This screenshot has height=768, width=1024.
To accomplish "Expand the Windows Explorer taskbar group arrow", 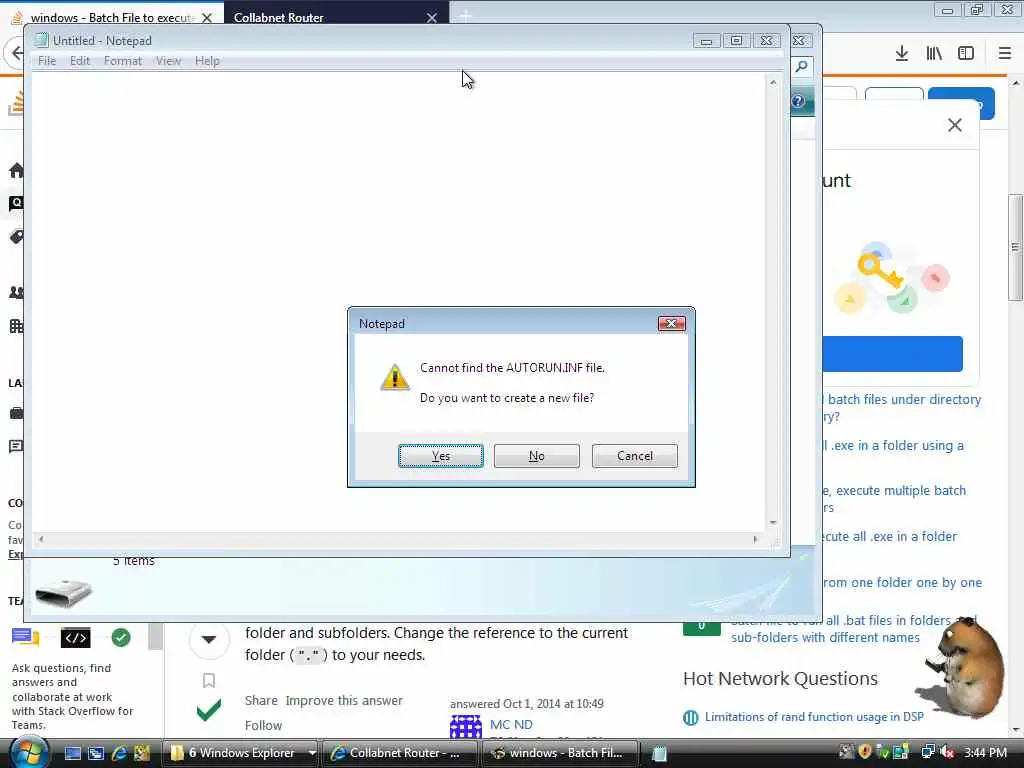I will [x=312, y=753].
